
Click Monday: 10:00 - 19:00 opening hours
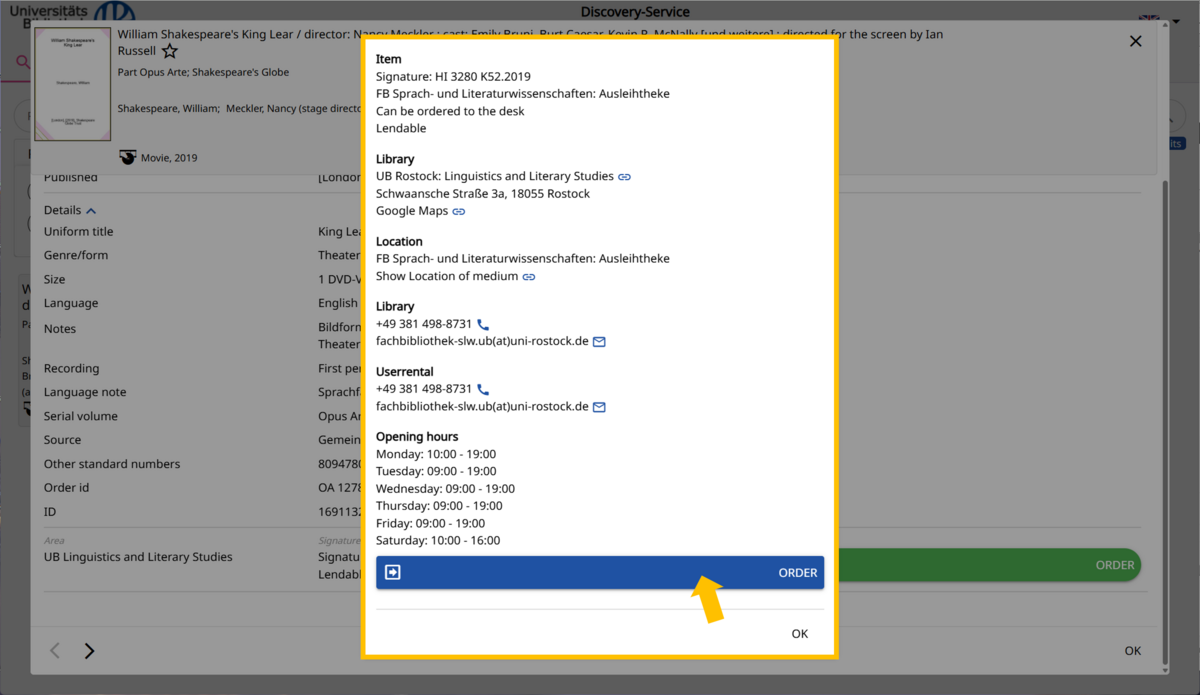coord(436,454)
